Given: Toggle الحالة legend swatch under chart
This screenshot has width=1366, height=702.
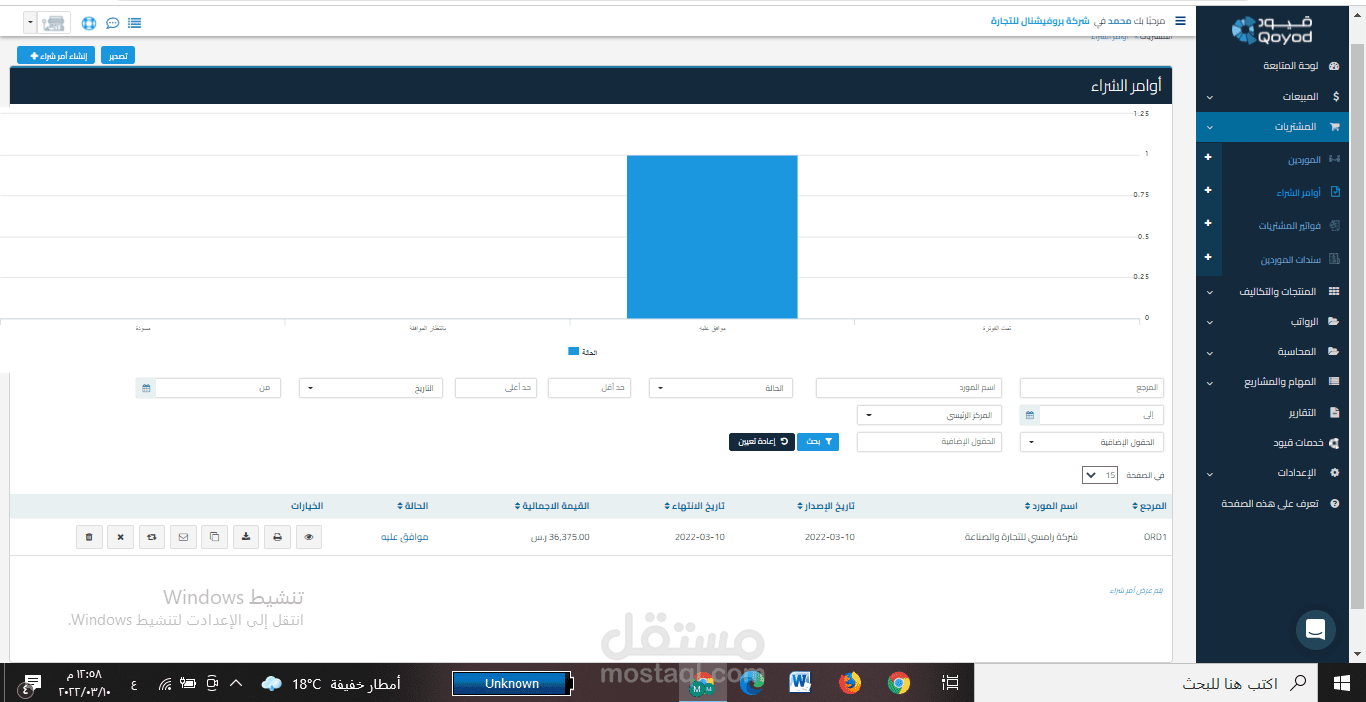Looking at the screenshot, I should [573, 352].
